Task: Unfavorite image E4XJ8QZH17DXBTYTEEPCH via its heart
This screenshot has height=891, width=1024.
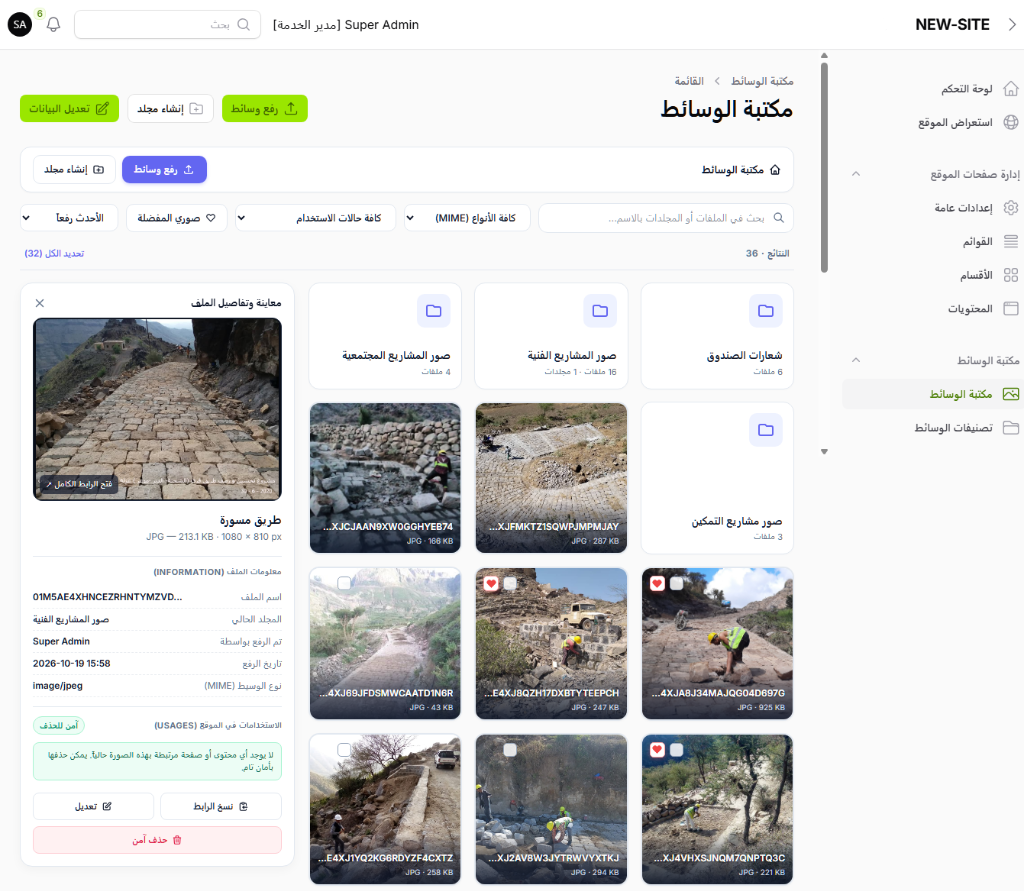Action: [491, 583]
